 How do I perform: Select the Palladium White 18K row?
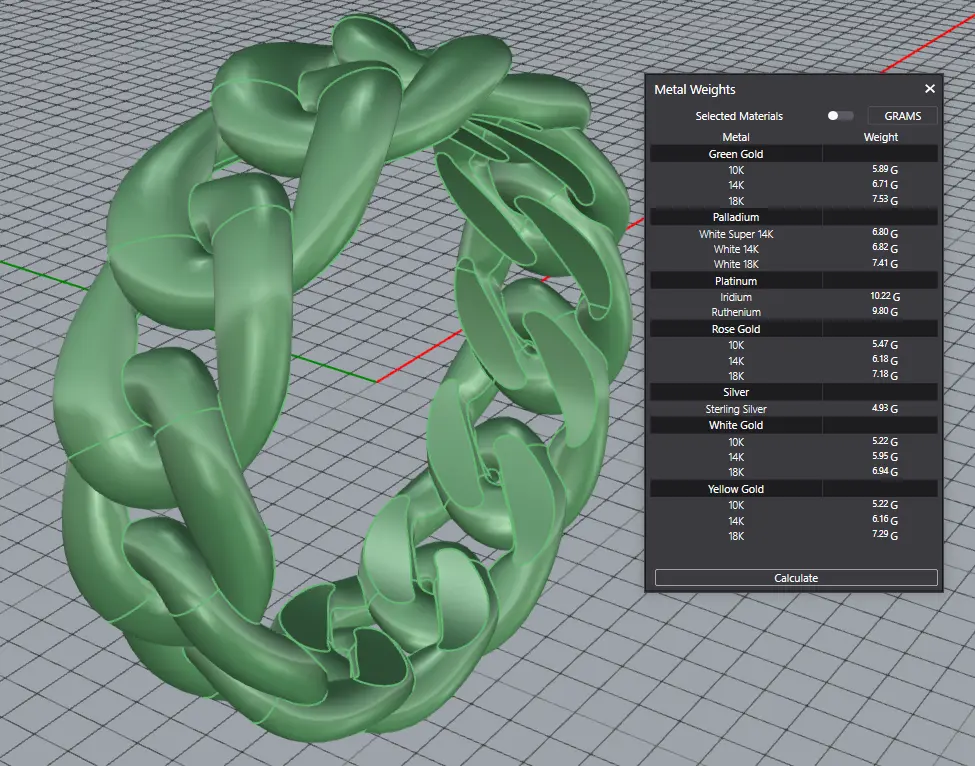point(736,264)
